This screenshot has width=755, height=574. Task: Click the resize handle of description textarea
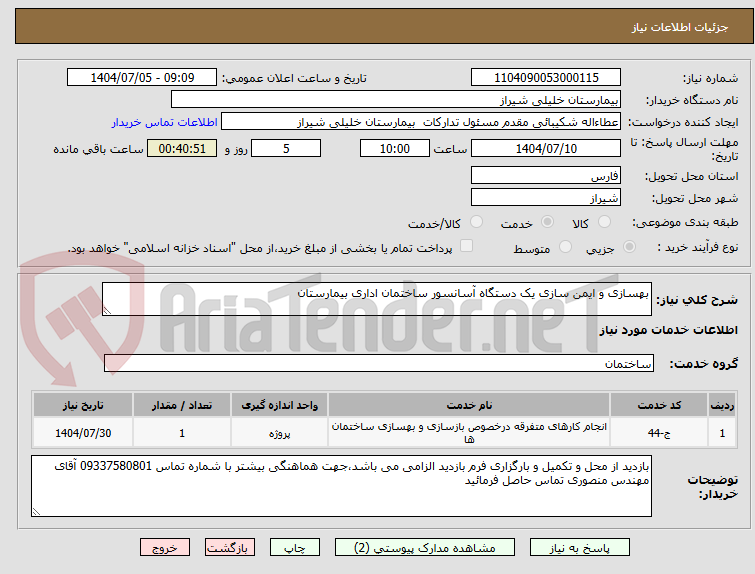107,311
